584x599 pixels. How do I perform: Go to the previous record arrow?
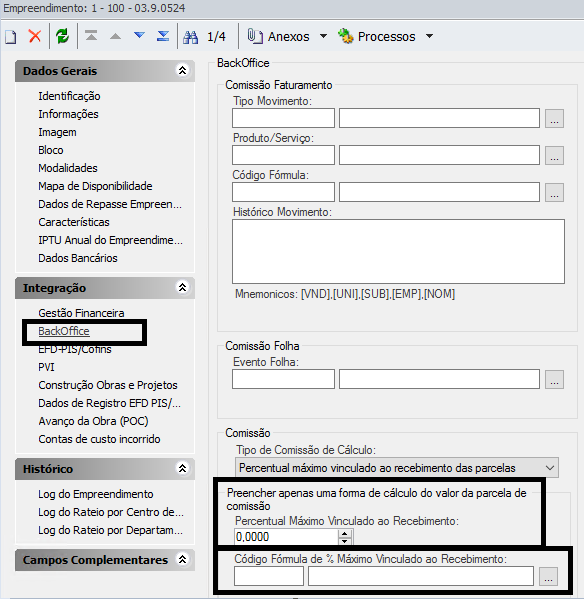coord(115,36)
